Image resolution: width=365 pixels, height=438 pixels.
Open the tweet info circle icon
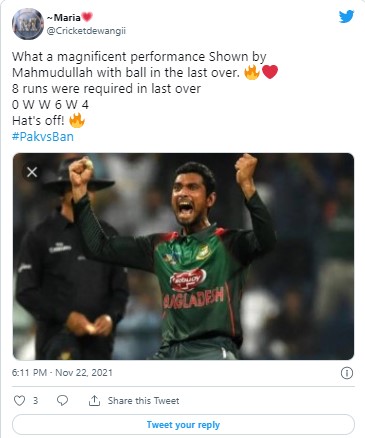click(x=347, y=373)
